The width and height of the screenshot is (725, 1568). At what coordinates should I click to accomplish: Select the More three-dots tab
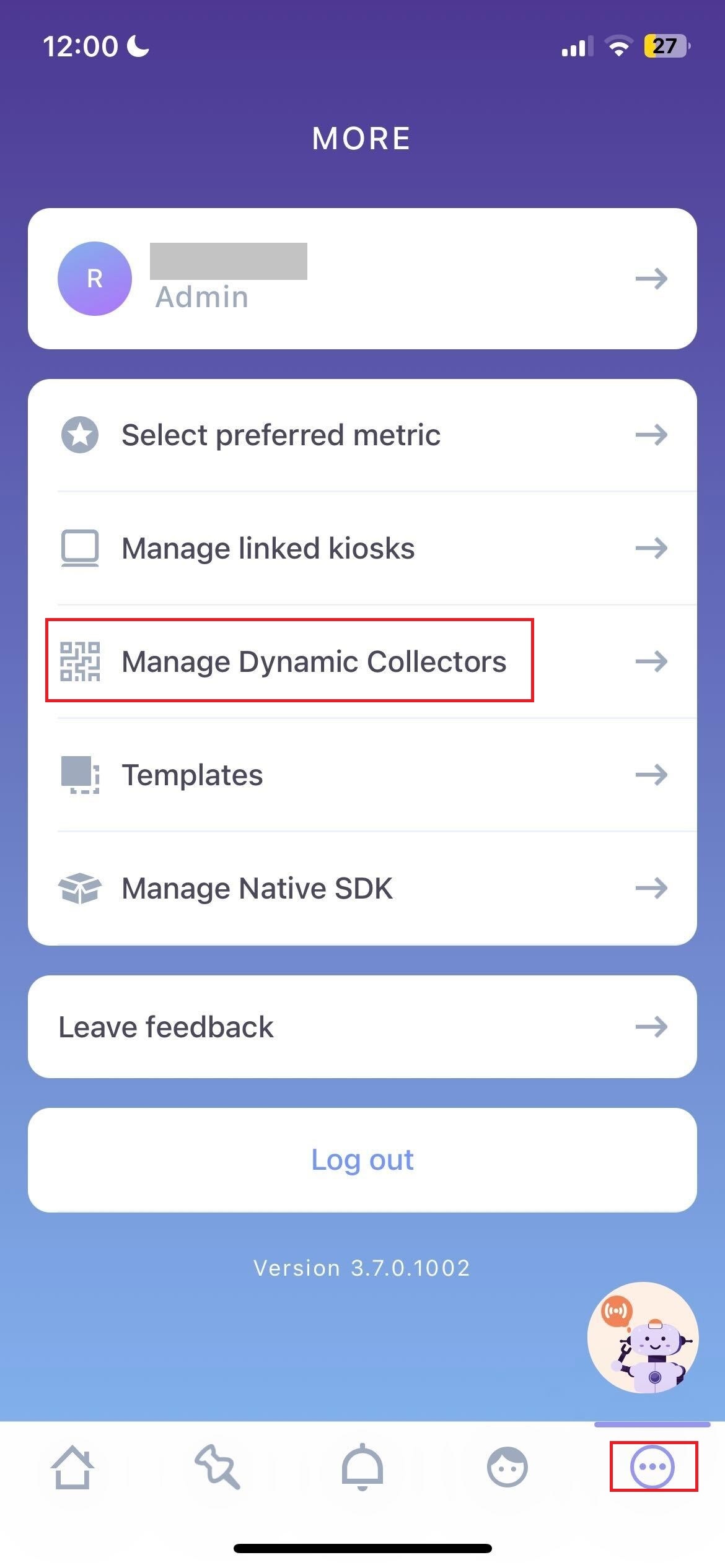pos(652,1466)
